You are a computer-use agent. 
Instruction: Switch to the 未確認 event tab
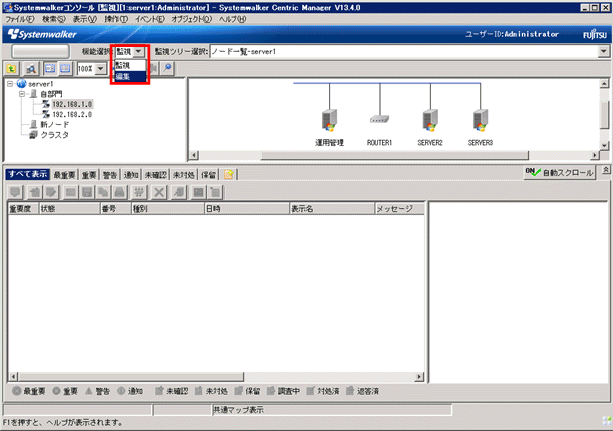(156, 175)
